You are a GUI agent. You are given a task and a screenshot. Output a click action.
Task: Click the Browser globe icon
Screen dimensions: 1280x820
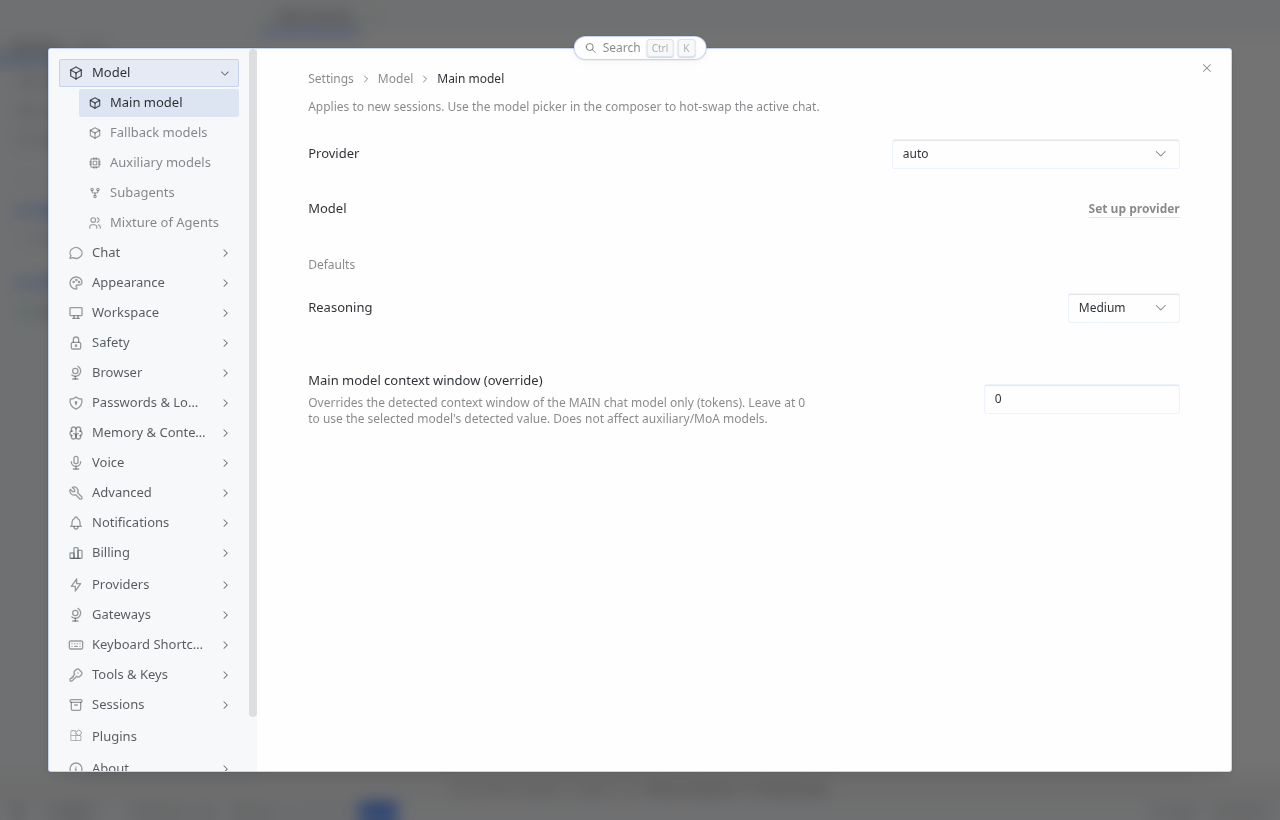tap(76, 373)
